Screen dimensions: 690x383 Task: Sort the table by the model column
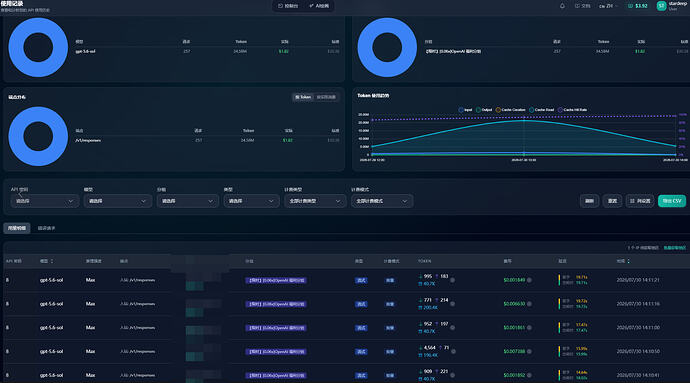coord(52,261)
